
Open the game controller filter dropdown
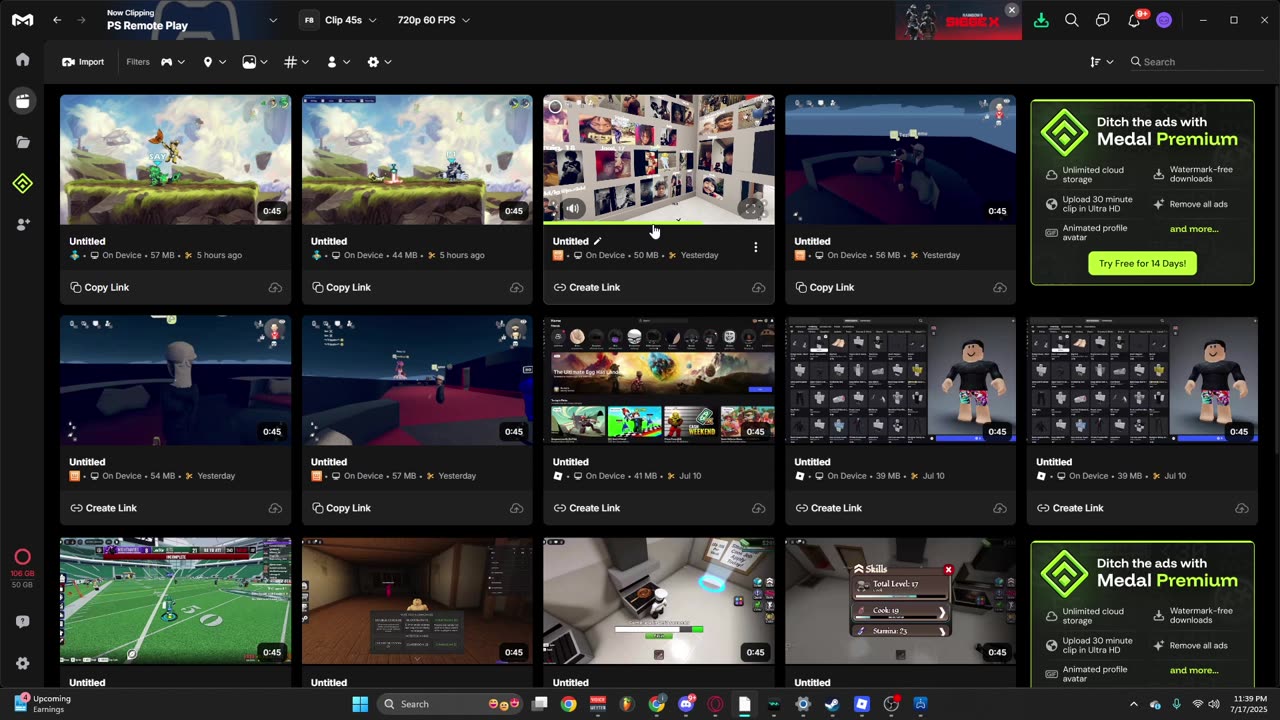173,62
